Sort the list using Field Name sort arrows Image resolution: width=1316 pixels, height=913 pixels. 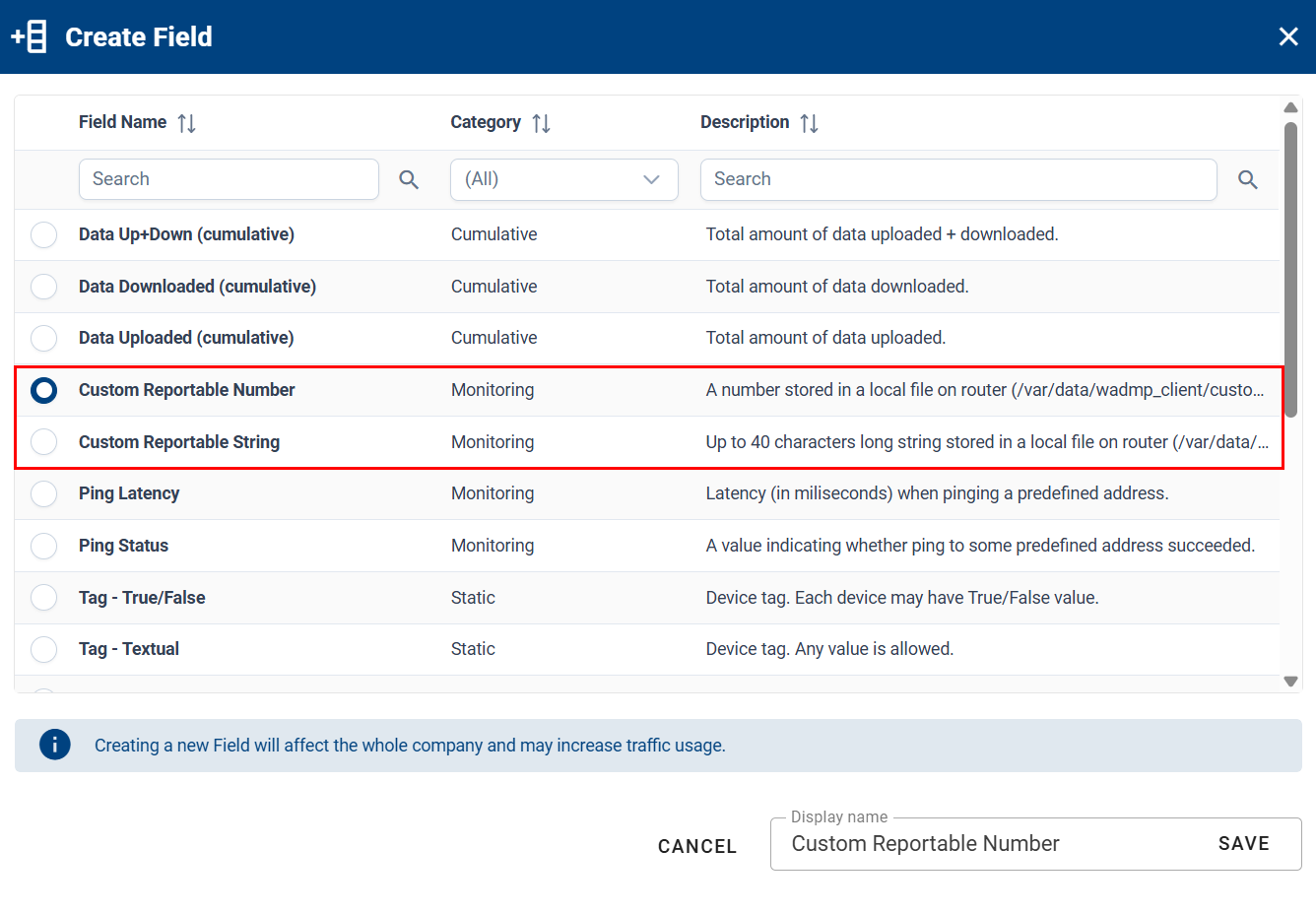(x=186, y=122)
